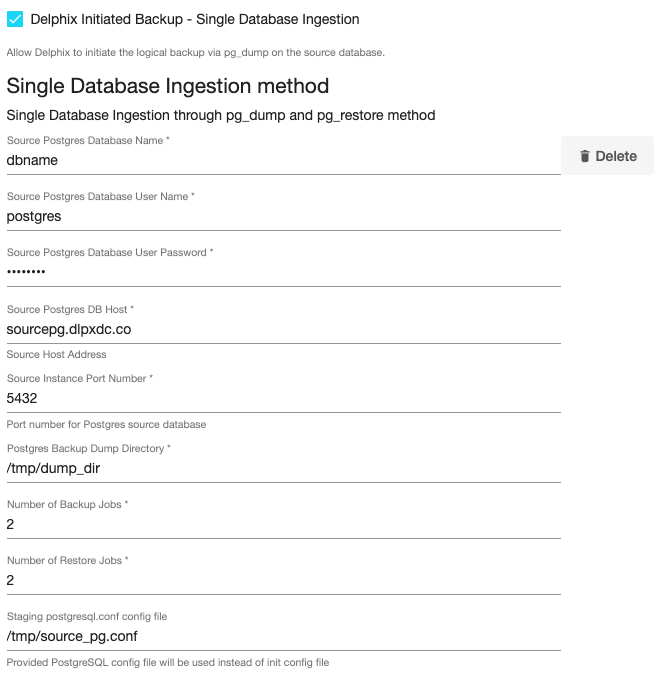The height and width of the screenshot is (688, 660).
Task: Click the trash can icon
Action: 585,156
